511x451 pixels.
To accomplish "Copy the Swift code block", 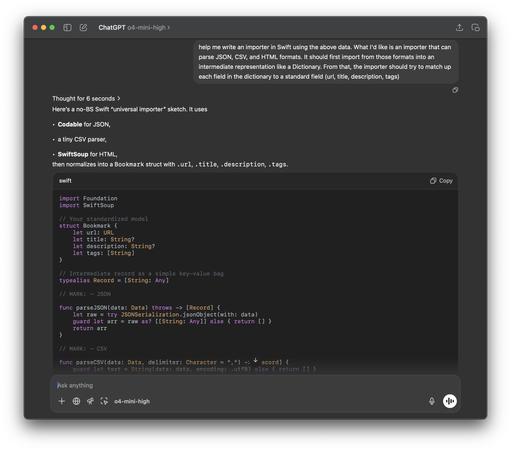I will pos(441,181).
